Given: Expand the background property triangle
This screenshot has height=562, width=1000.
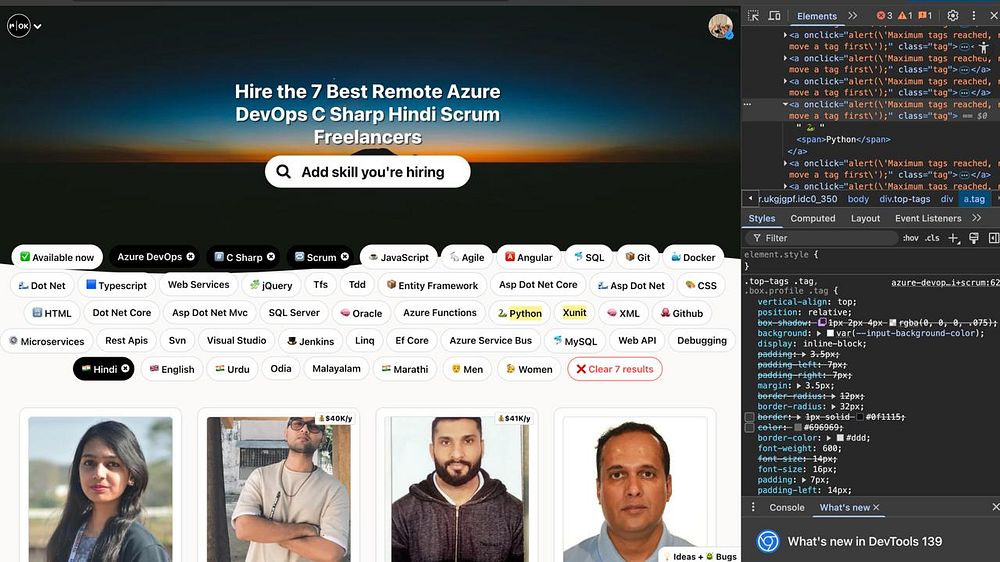Looking at the screenshot, I should pos(819,333).
